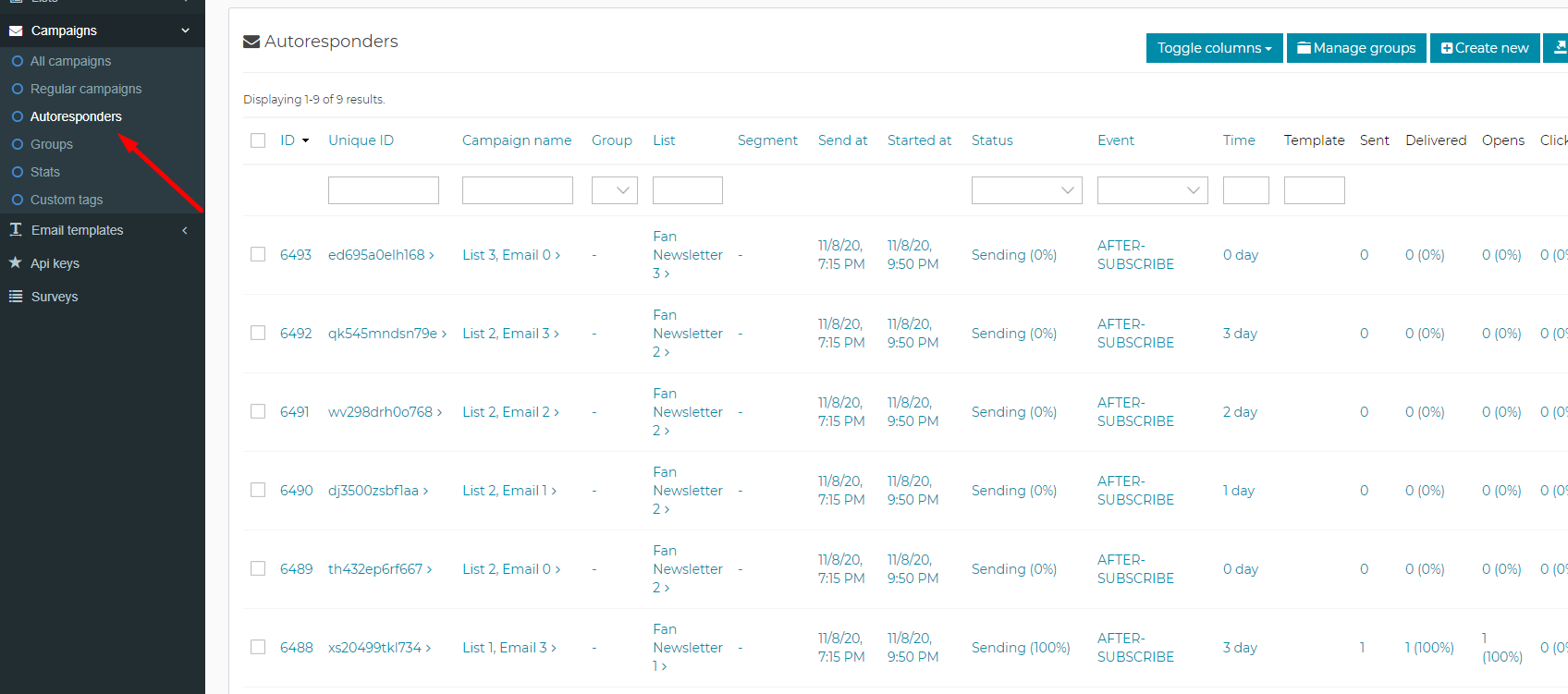
Task: Click the Create new button
Action: (x=1485, y=48)
